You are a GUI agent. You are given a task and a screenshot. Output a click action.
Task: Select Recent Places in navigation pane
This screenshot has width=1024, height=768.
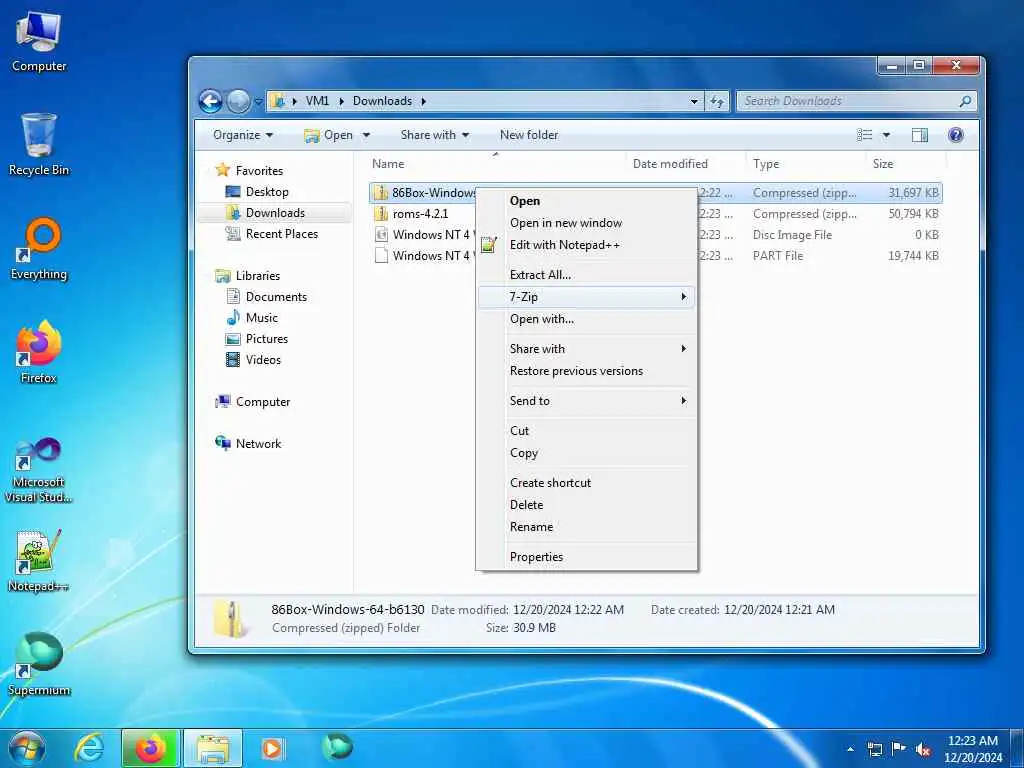click(272, 234)
